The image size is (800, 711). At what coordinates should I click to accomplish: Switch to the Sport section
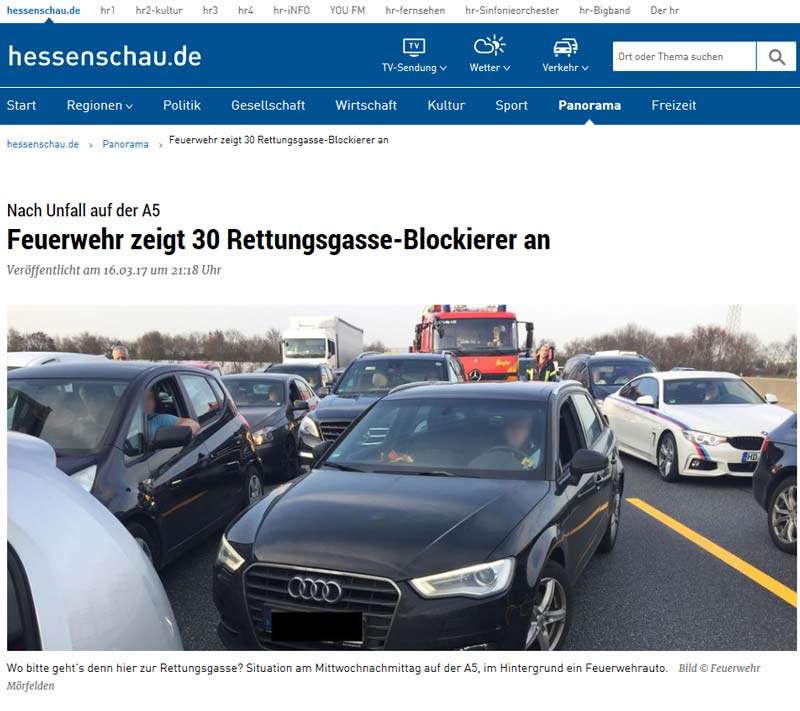511,106
